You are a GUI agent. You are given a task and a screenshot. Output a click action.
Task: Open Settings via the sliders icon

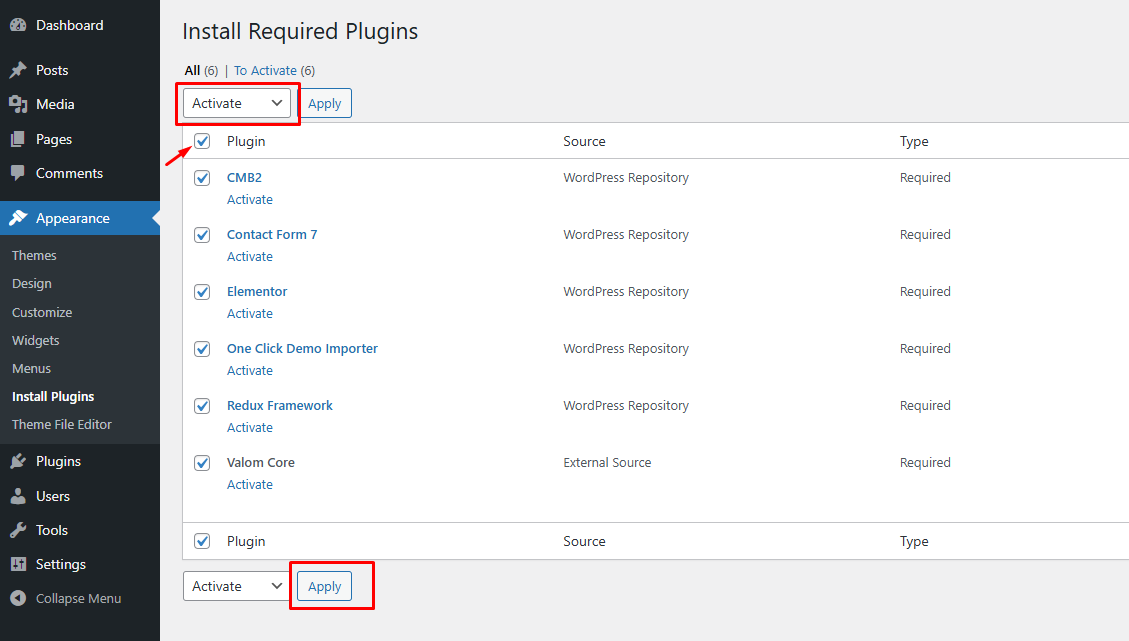click(x=18, y=564)
